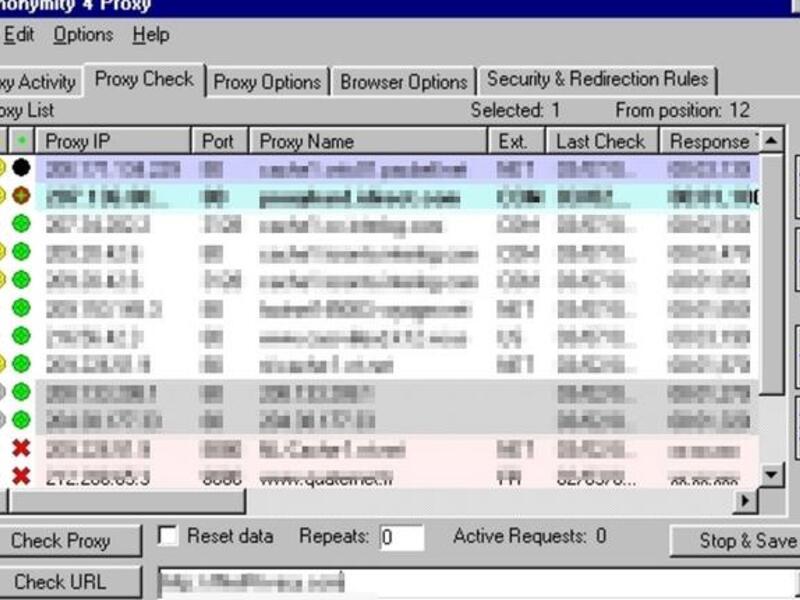Screen dimensions: 800x600
Task: Select the Proxy Check tab
Action: pos(144,79)
